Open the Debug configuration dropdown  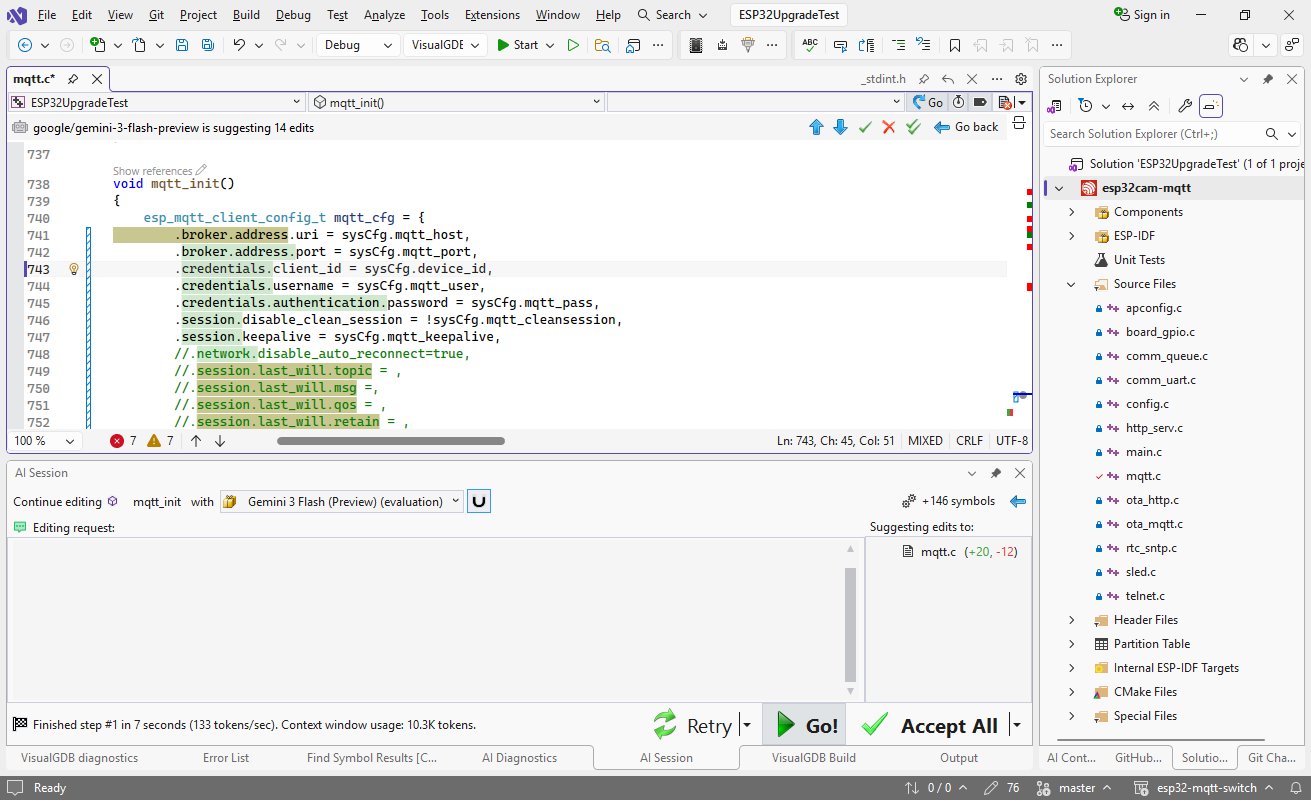358,45
